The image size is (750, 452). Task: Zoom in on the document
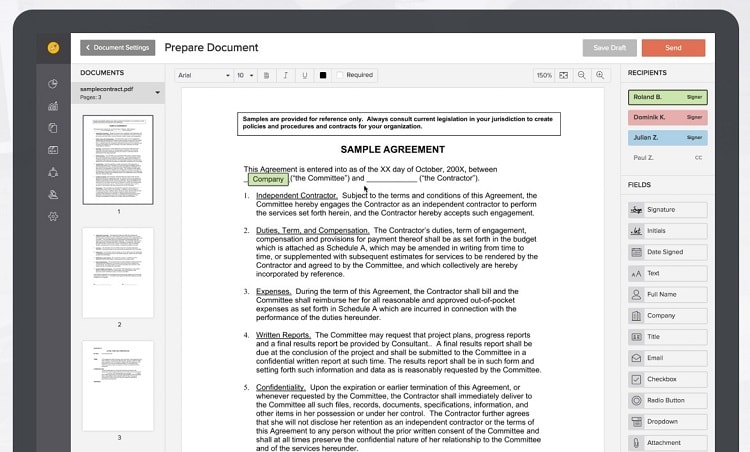(x=600, y=75)
